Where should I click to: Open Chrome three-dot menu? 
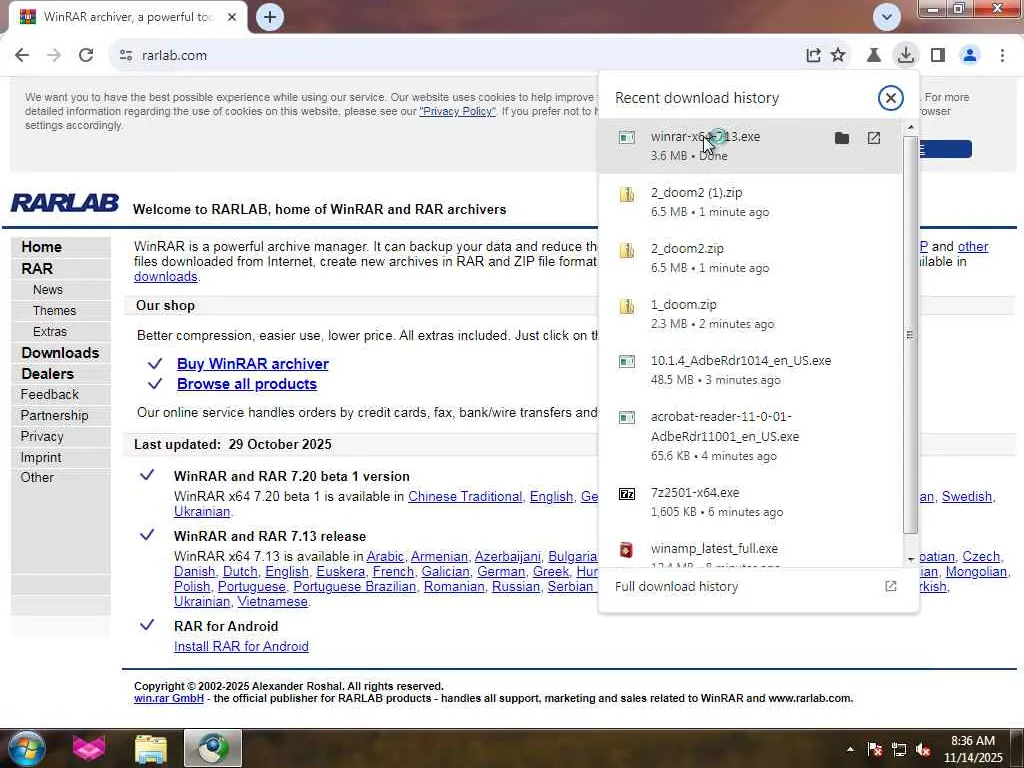pos(1002,56)
